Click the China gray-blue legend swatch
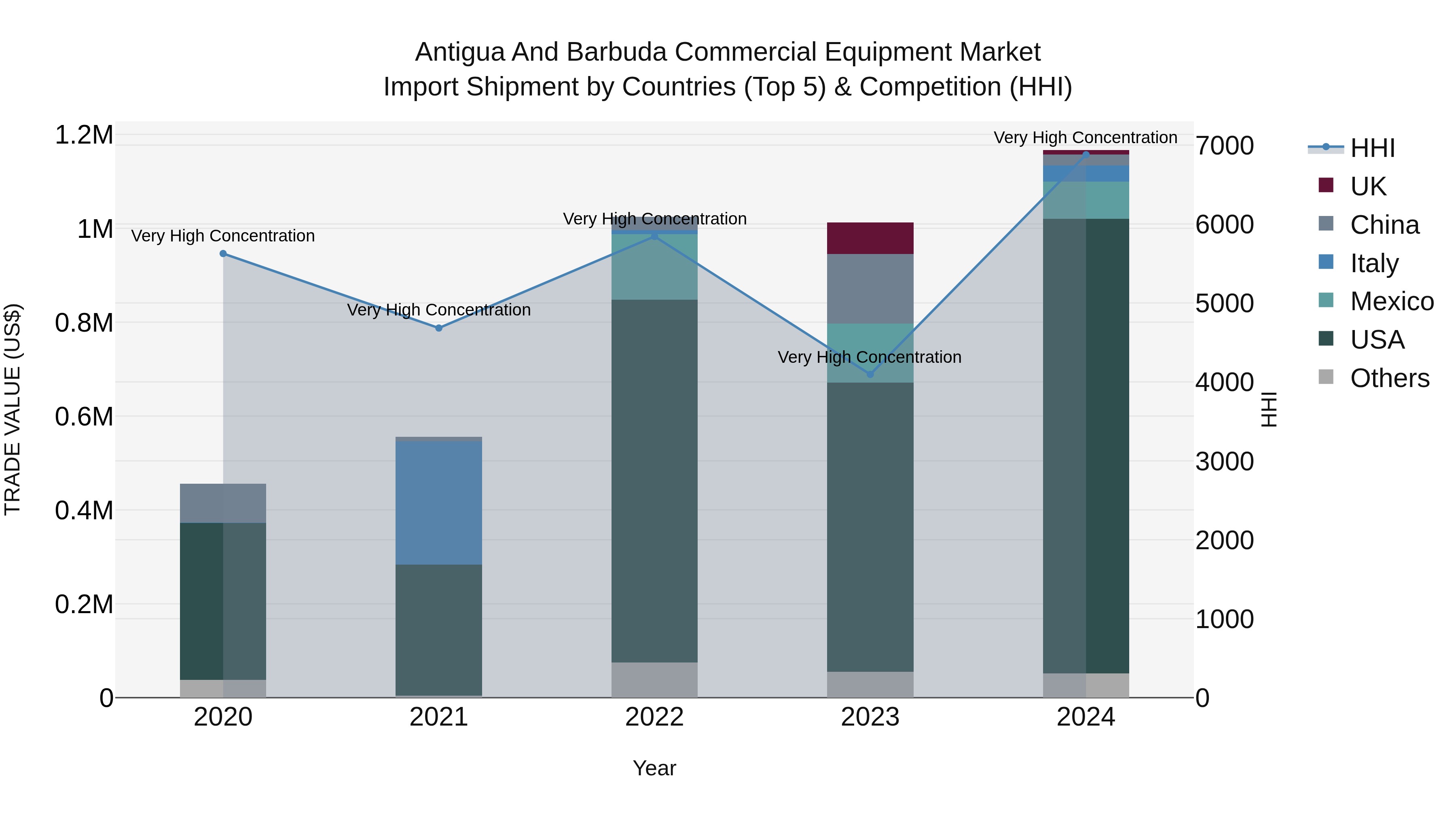This screenshot has width=1456, height=819. click(x=1325, y=223)
